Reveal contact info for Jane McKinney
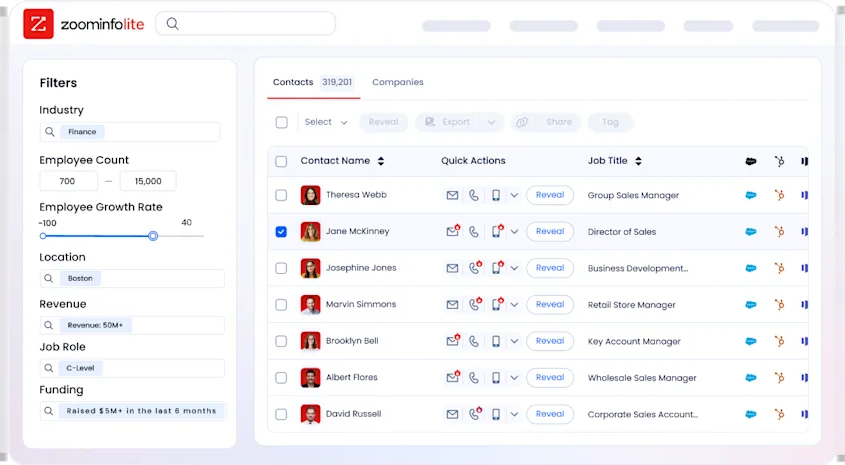 tap(550, 232)
